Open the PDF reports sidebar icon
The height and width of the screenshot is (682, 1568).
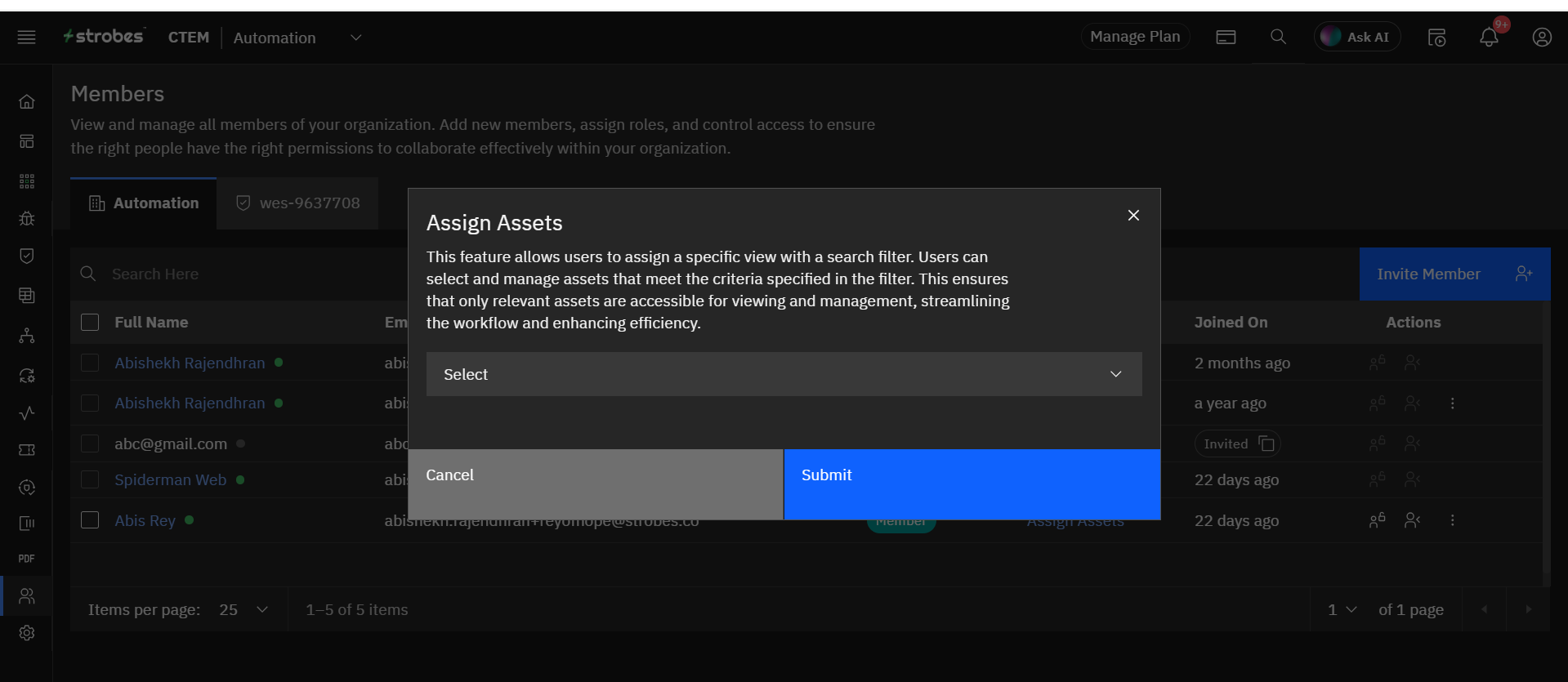point(27,559)
